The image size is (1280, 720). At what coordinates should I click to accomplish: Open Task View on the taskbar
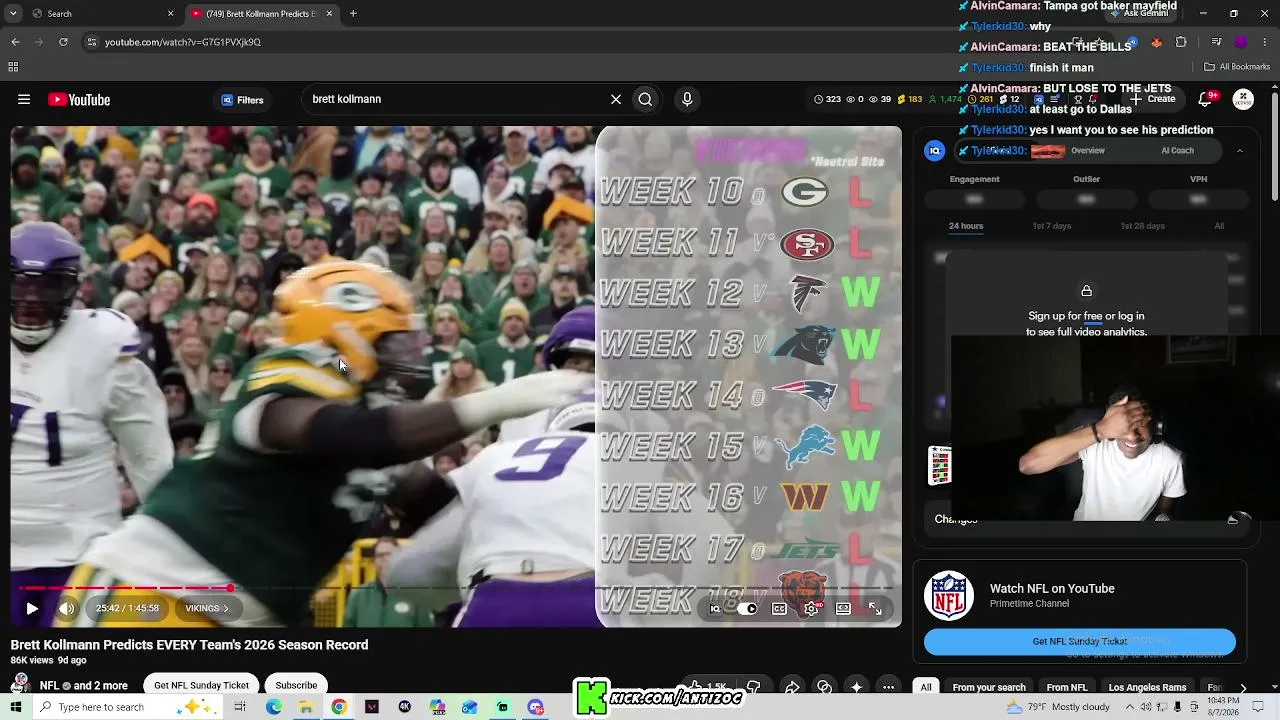coord(240,707)
